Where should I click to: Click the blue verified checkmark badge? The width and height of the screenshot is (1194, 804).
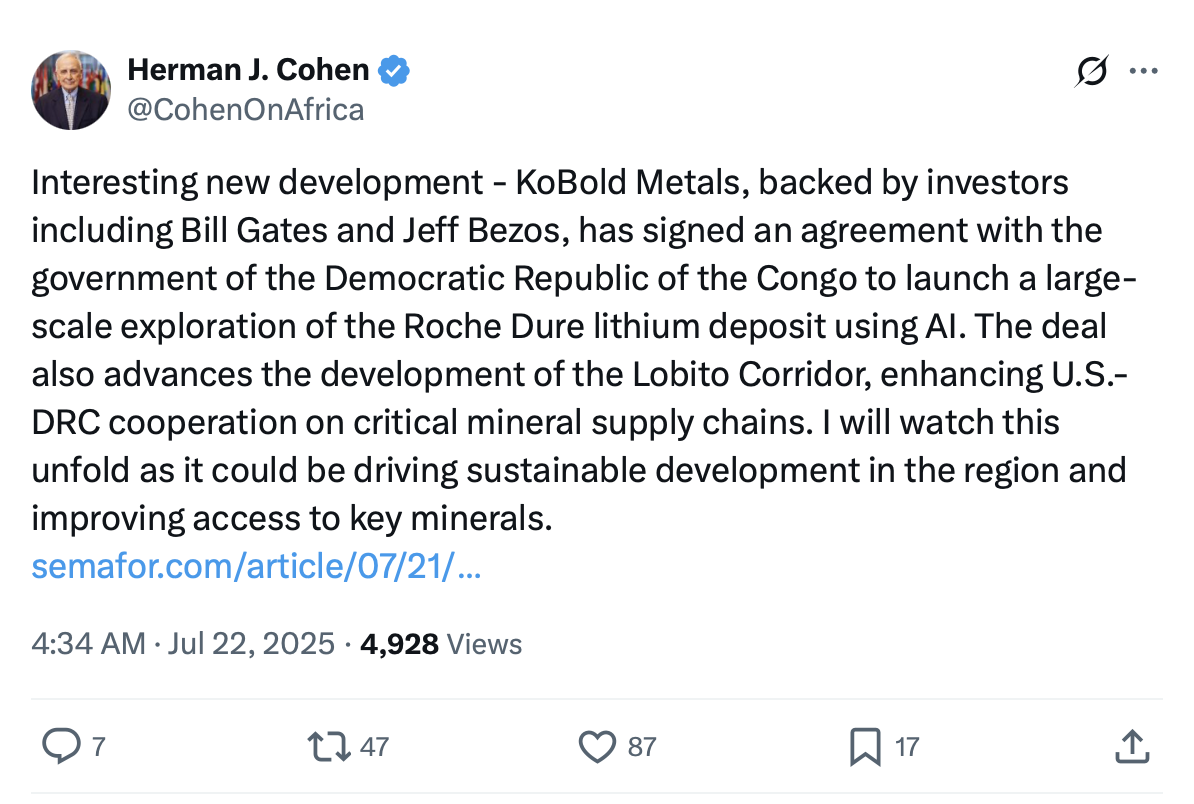(394, 70)
